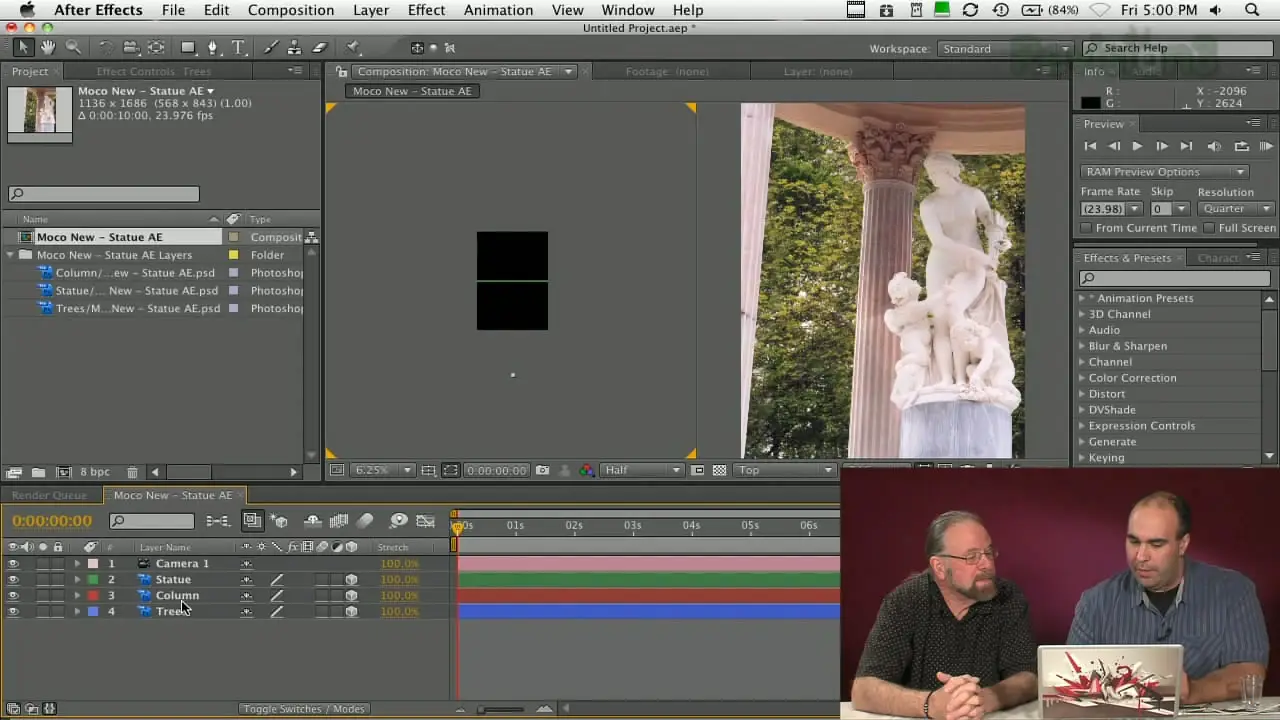Enable From Current Time checkbox

point(1087,228)
